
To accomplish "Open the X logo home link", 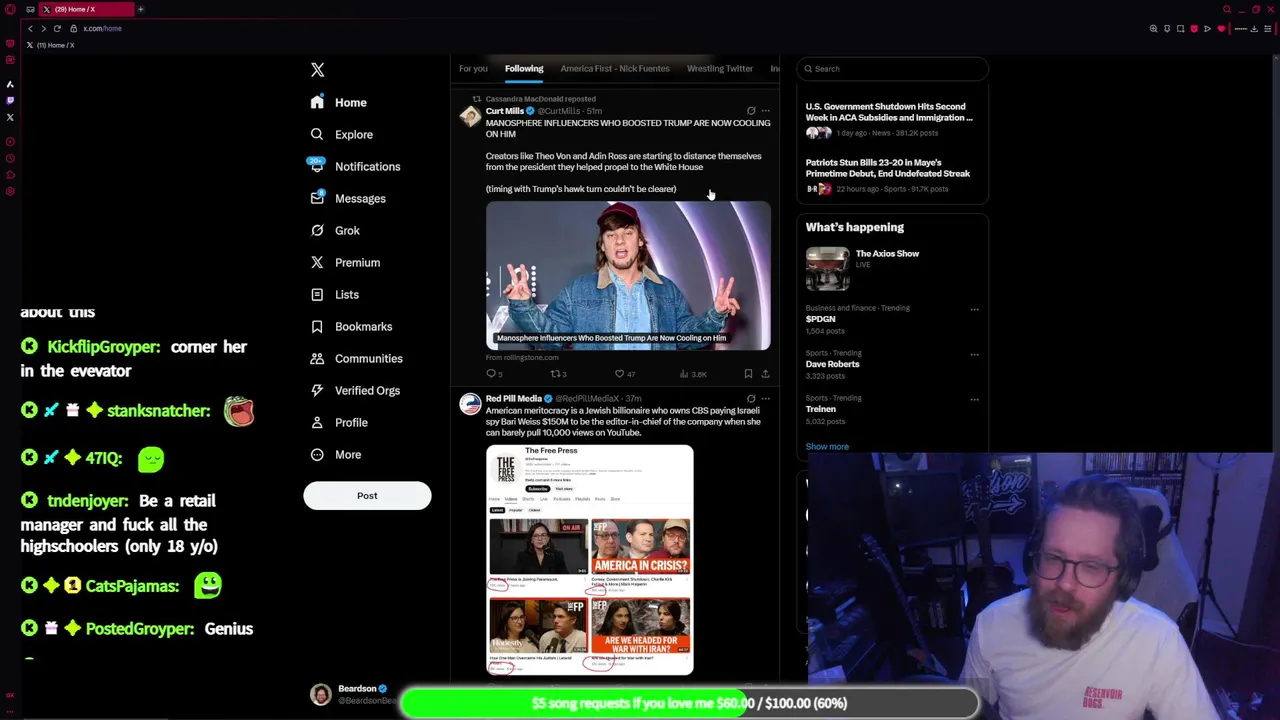I will coord(317,70).
